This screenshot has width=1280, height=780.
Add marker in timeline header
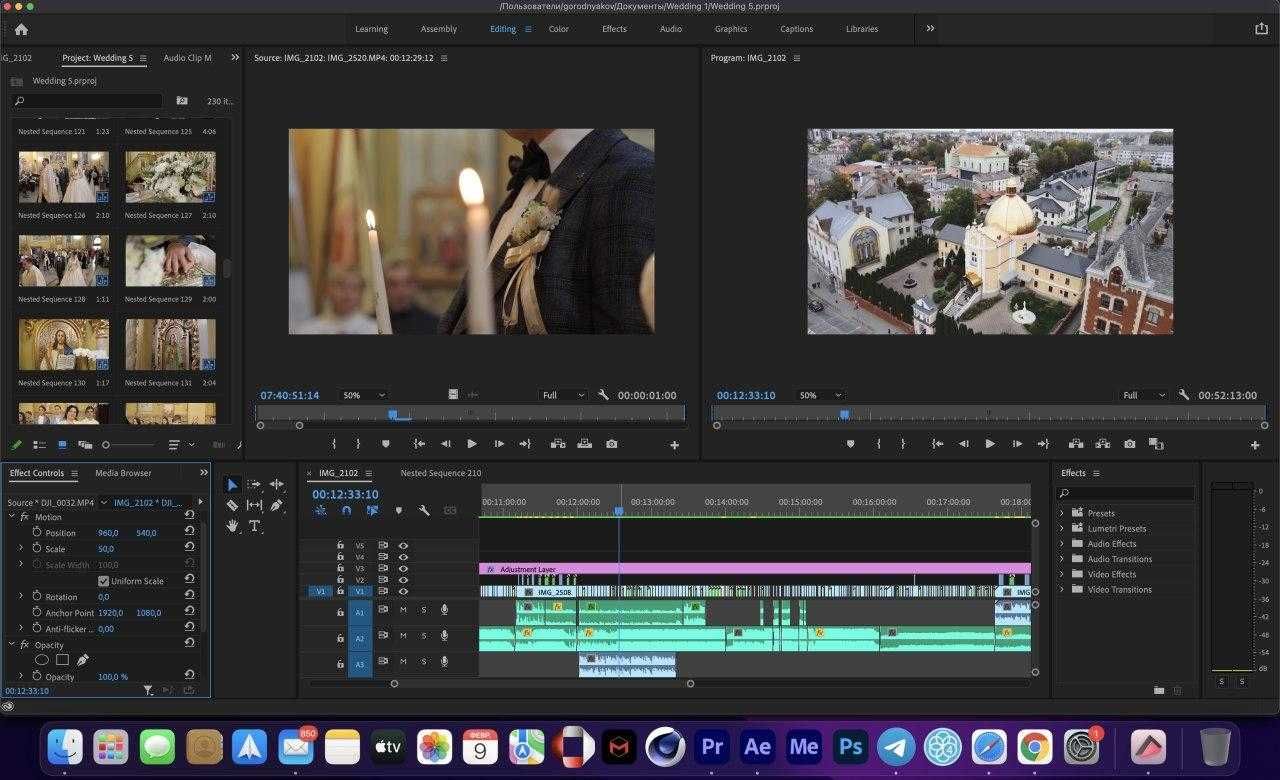tap(398, 510)
